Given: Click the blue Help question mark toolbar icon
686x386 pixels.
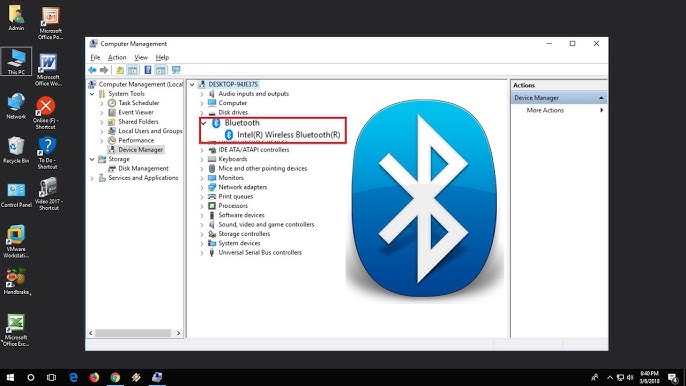Looking at the screenshot, I should (148, 70).
